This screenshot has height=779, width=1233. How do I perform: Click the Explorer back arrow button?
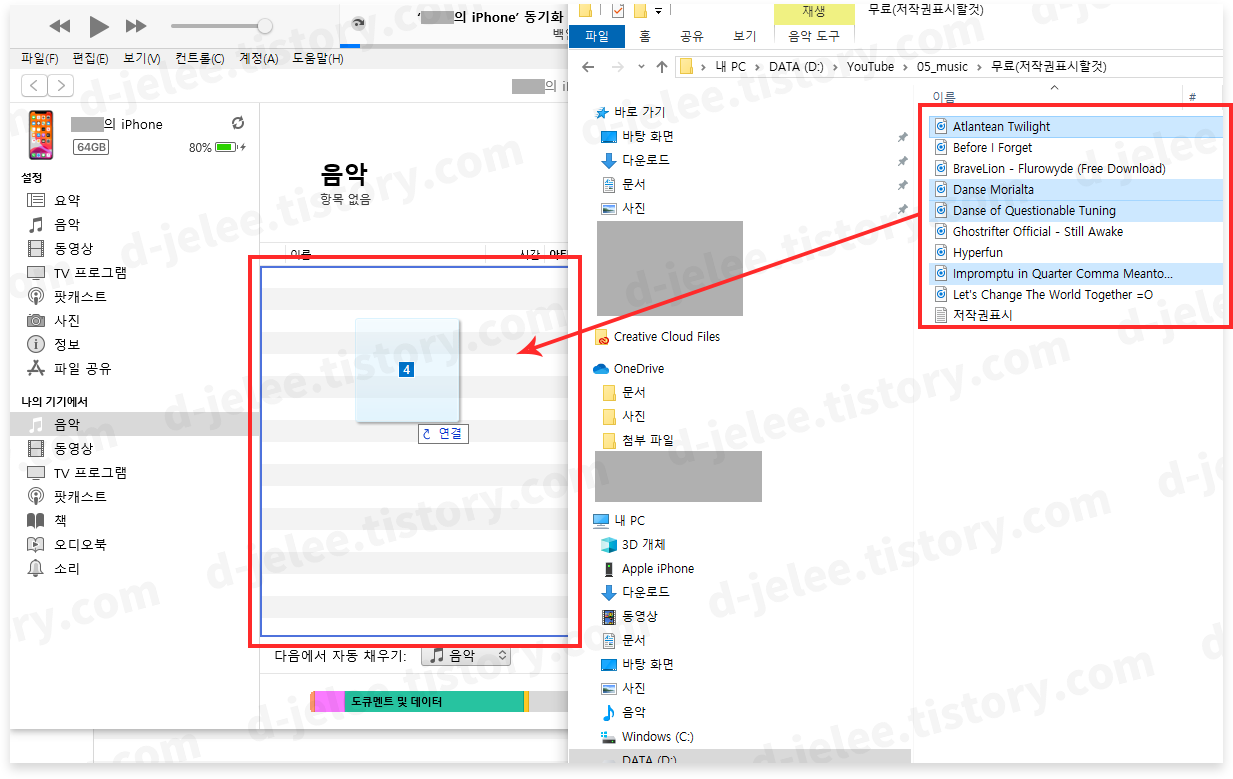[x=588, y=67]
